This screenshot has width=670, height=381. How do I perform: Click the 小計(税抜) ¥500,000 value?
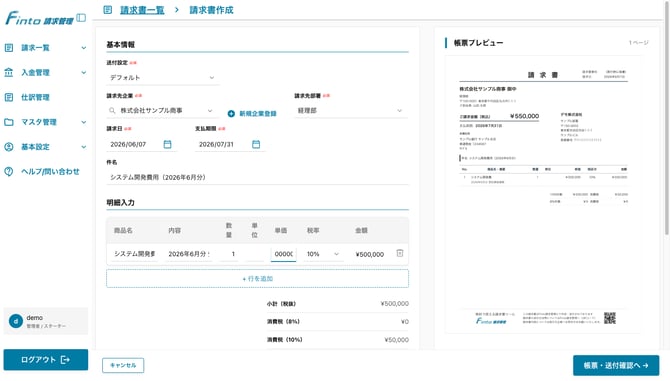(394, 304)
